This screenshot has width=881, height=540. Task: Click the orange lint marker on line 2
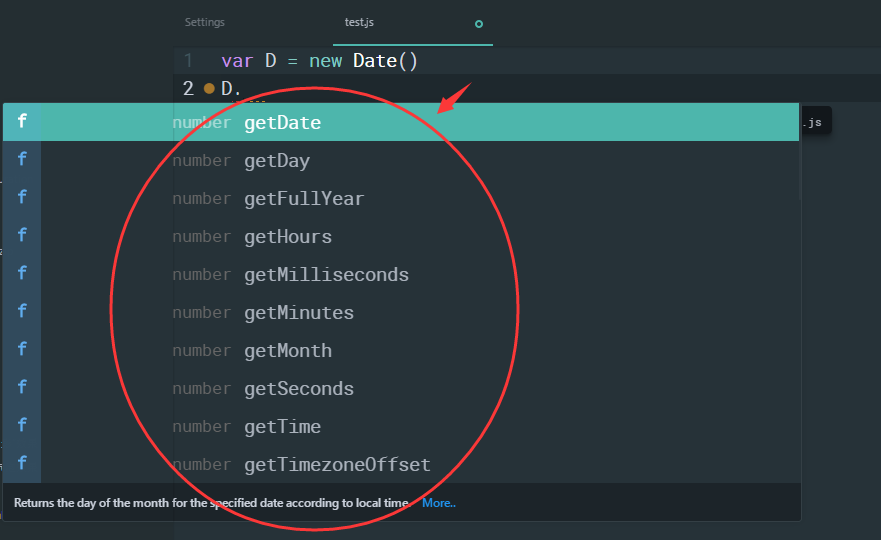209,88
